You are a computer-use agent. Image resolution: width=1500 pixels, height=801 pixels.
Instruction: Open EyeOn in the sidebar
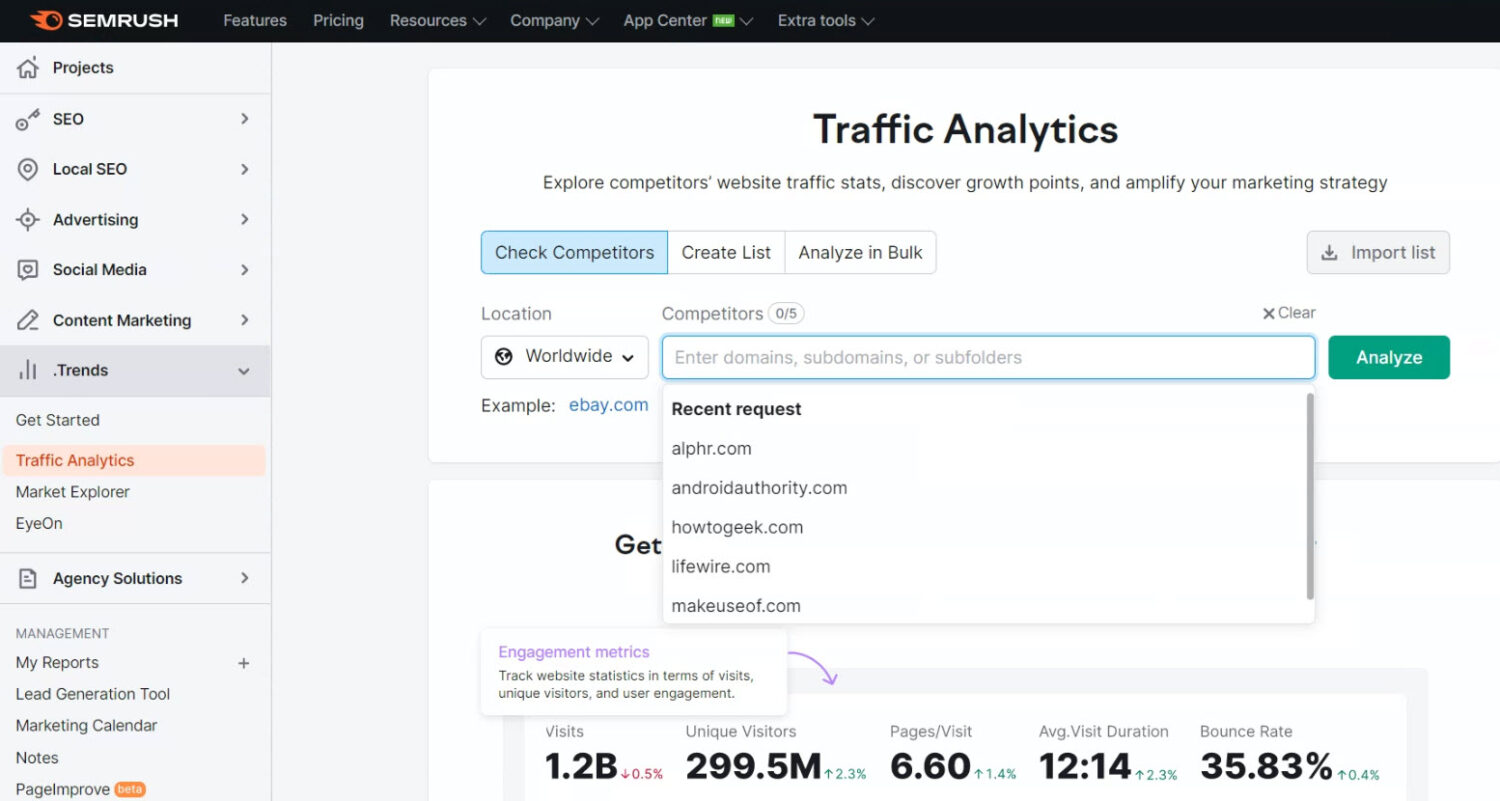click(39, 523)
